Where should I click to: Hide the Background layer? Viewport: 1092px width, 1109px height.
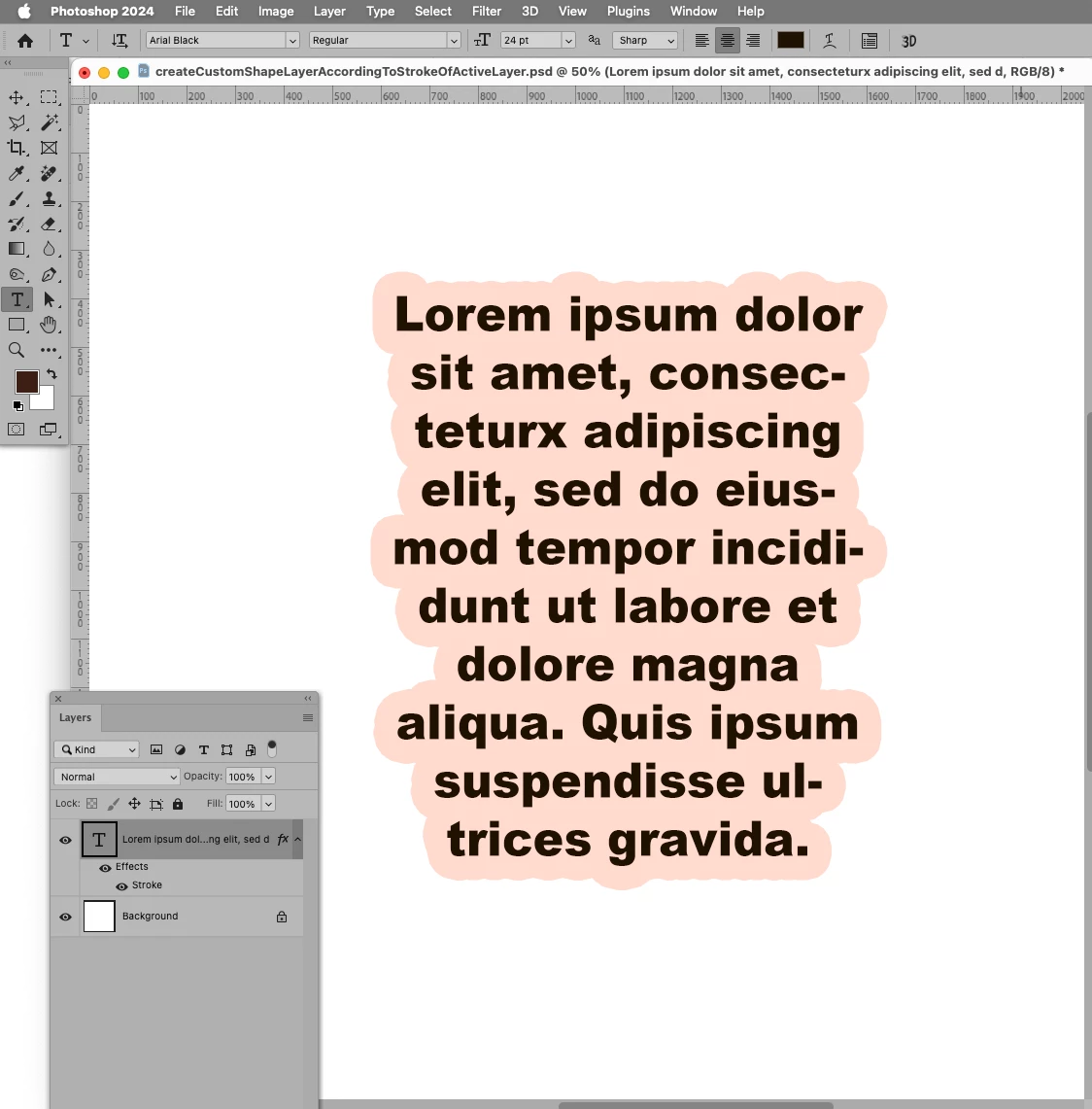(x=66, y=917)
